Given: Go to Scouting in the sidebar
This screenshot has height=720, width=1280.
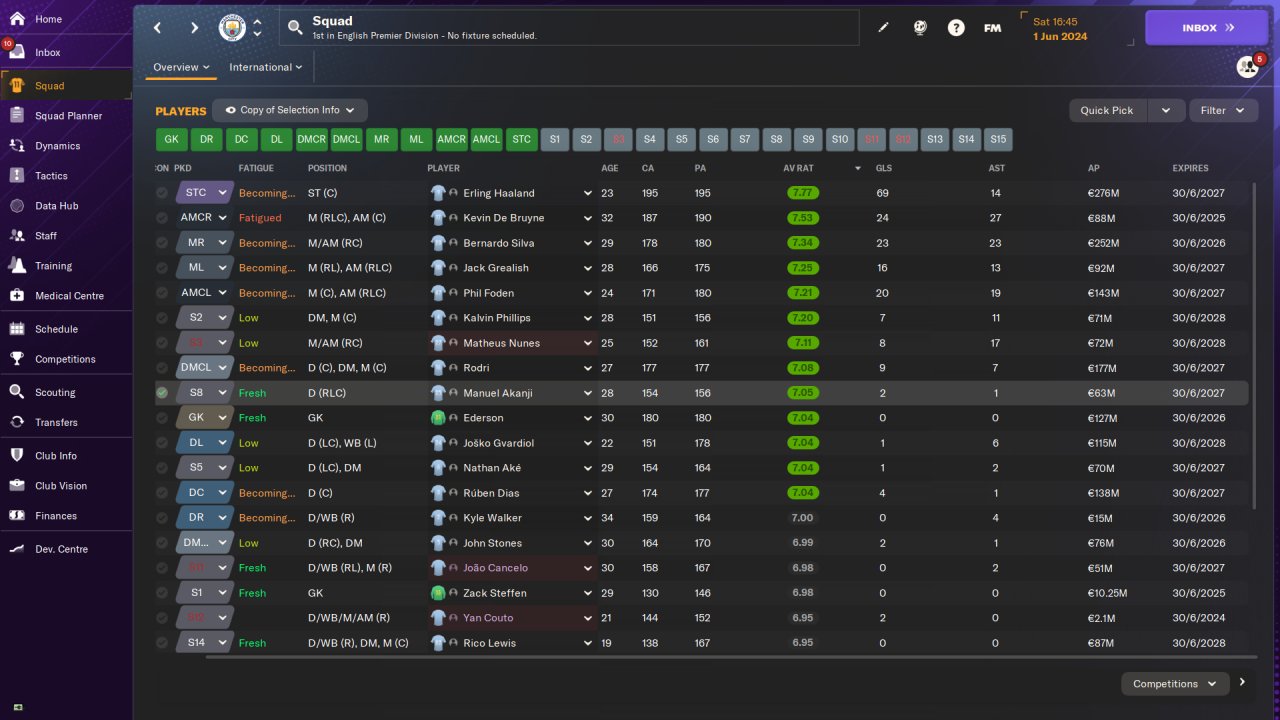Looking at the screenshot, I should tap(66, 393).
